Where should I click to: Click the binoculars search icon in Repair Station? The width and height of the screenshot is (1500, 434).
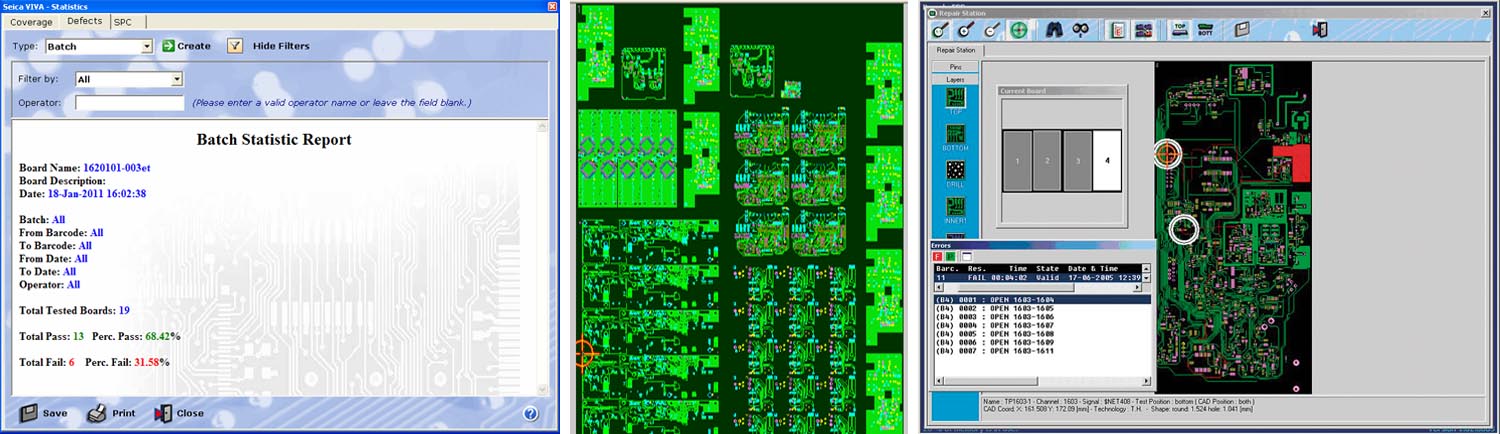point(1080,30)
